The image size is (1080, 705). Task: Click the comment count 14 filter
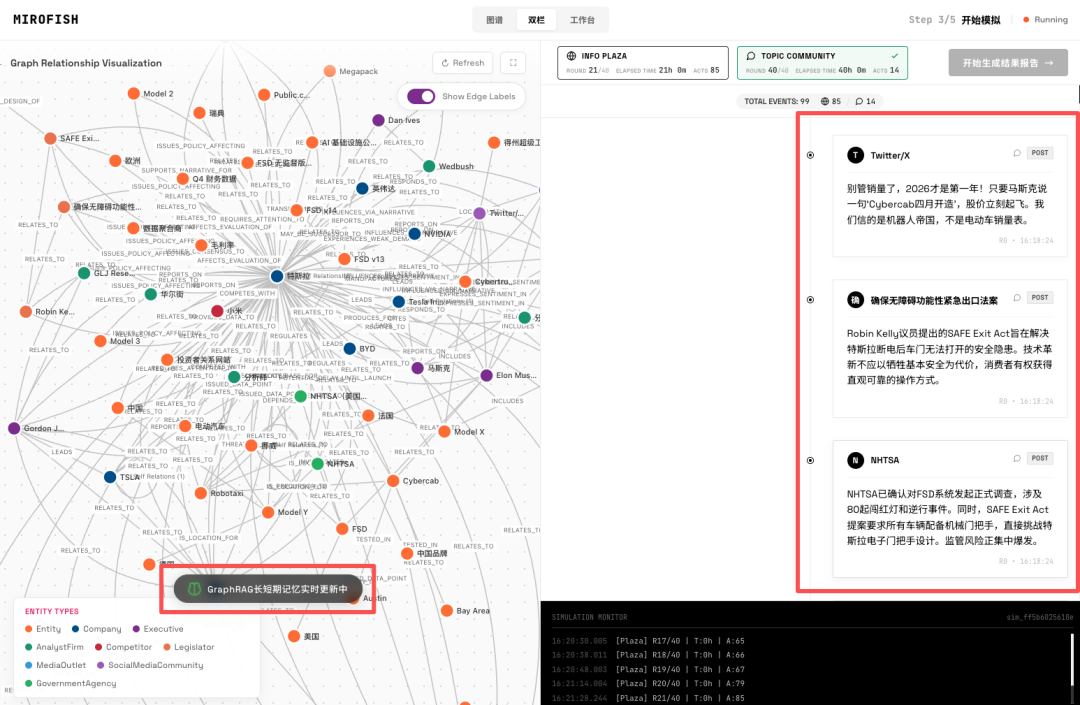pos(866,101)
